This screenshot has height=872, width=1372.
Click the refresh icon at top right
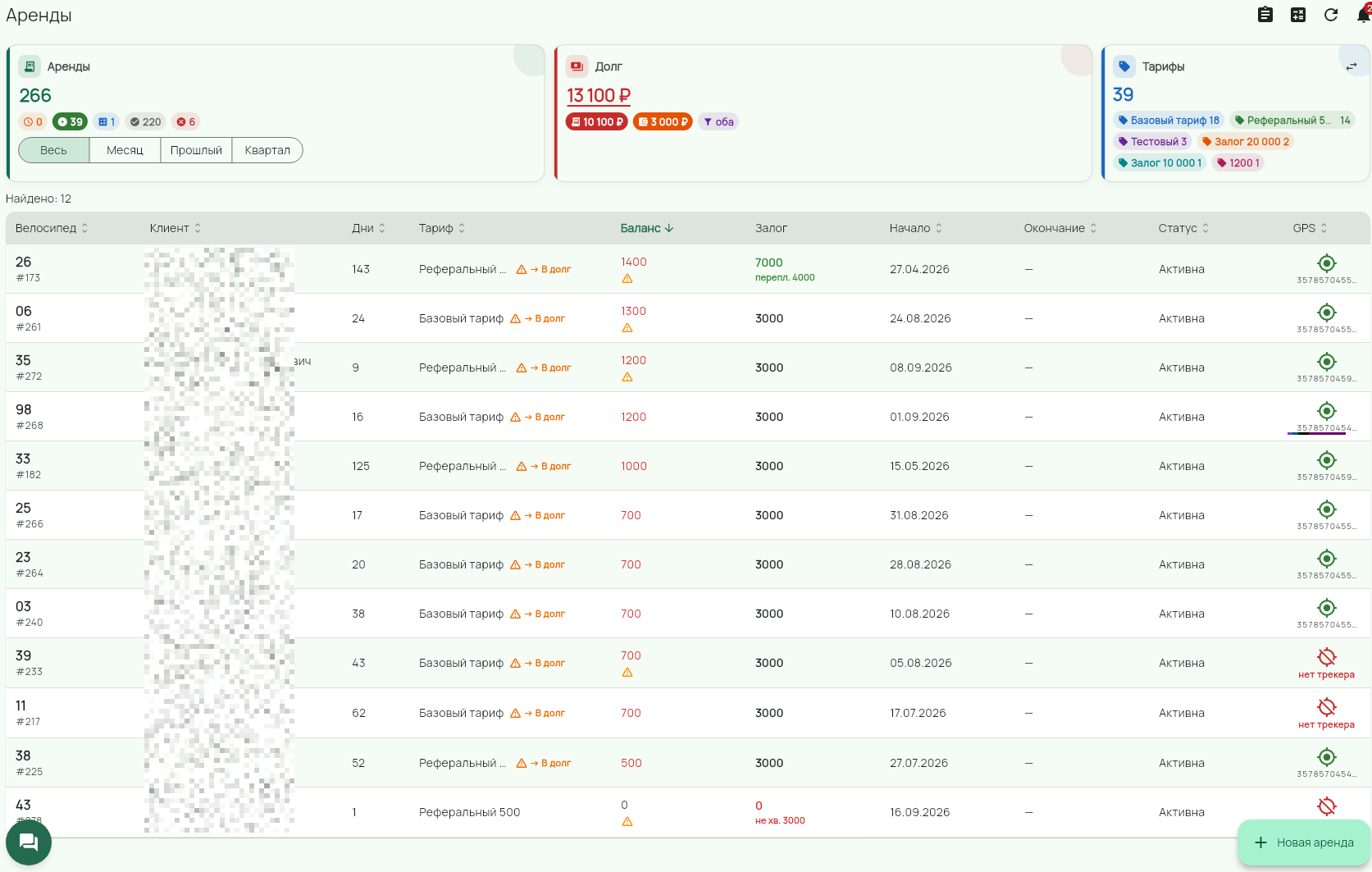click(1331, 15)
